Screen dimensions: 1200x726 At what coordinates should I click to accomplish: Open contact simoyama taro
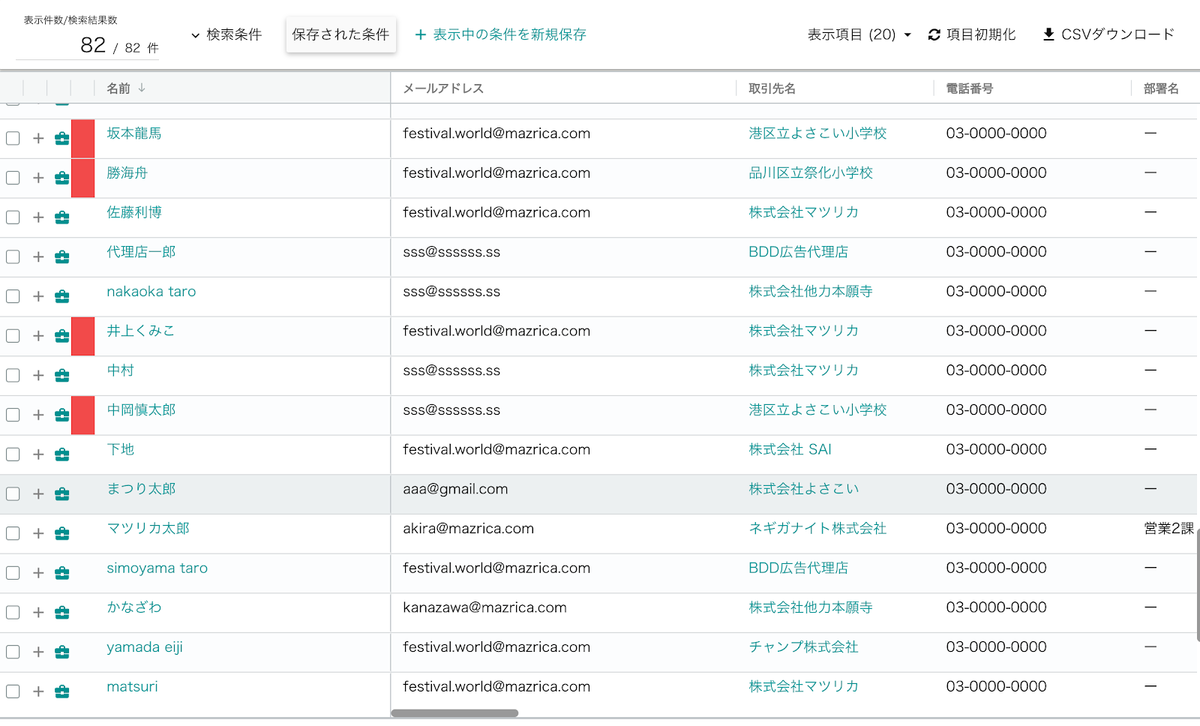coord(157,568)
